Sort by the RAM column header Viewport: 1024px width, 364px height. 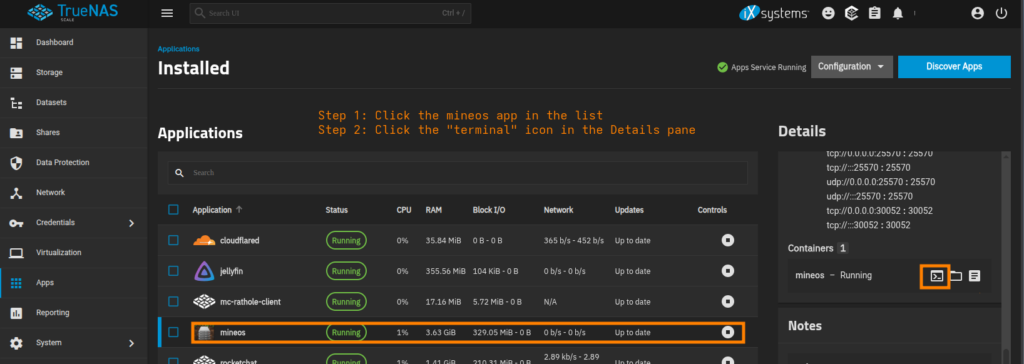tap(434, 210)
